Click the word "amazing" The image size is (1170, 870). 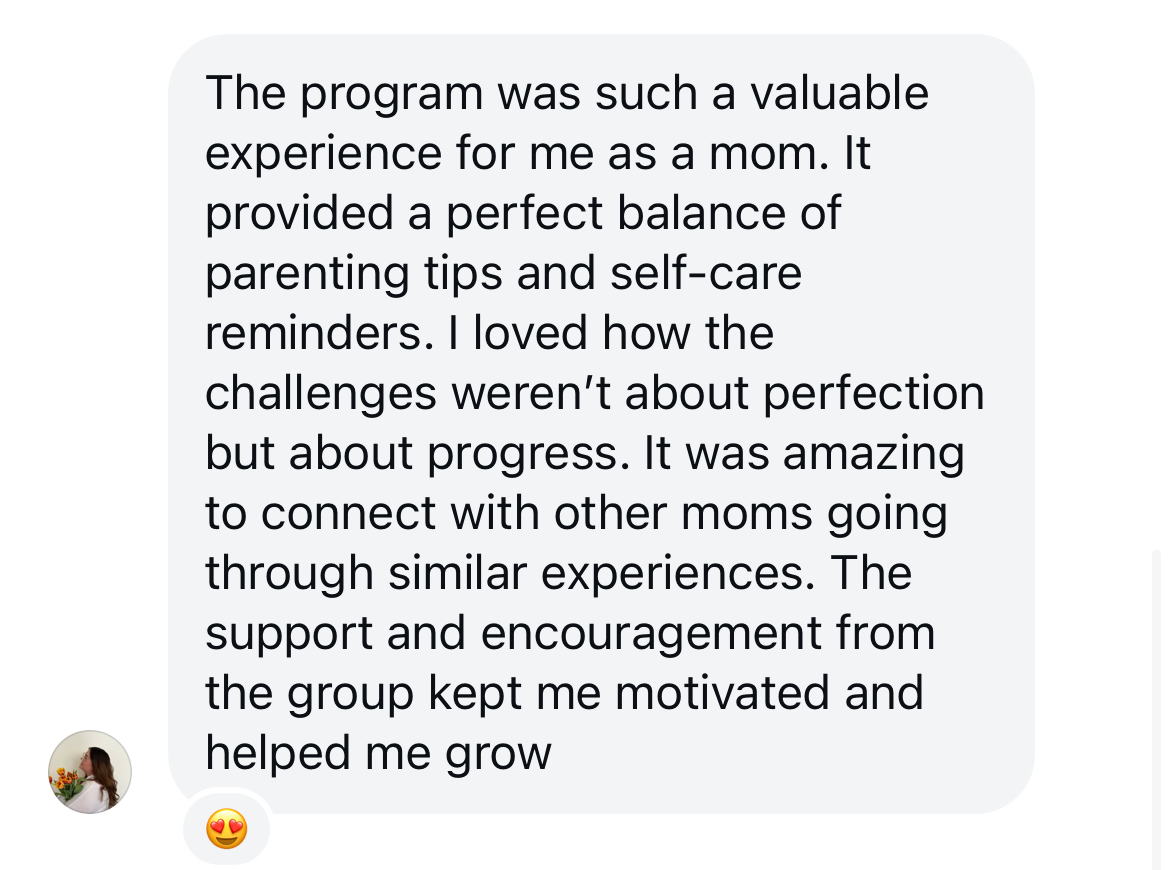click(874, 453)
